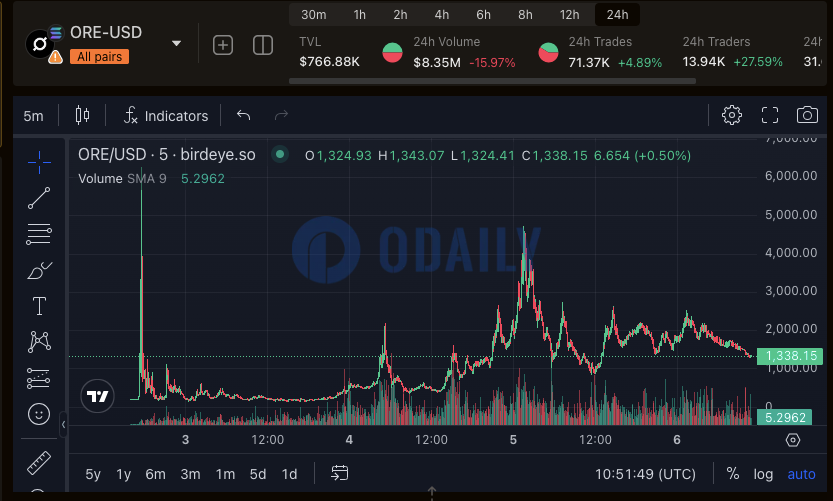Viewport: 833px width, 501px height.
Task: Toggle auto scale mode
Action: pos(801,474)
